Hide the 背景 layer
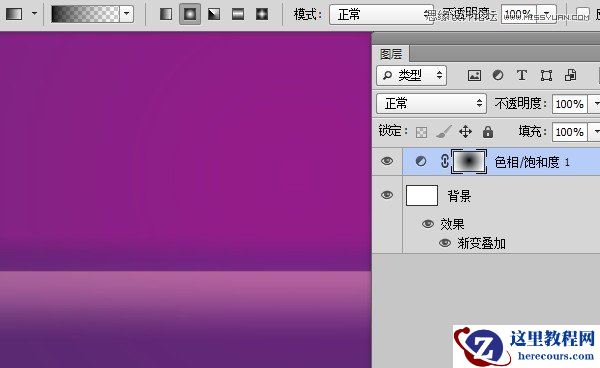The height and width of the screenshot is (368, 600). (387, 195)
